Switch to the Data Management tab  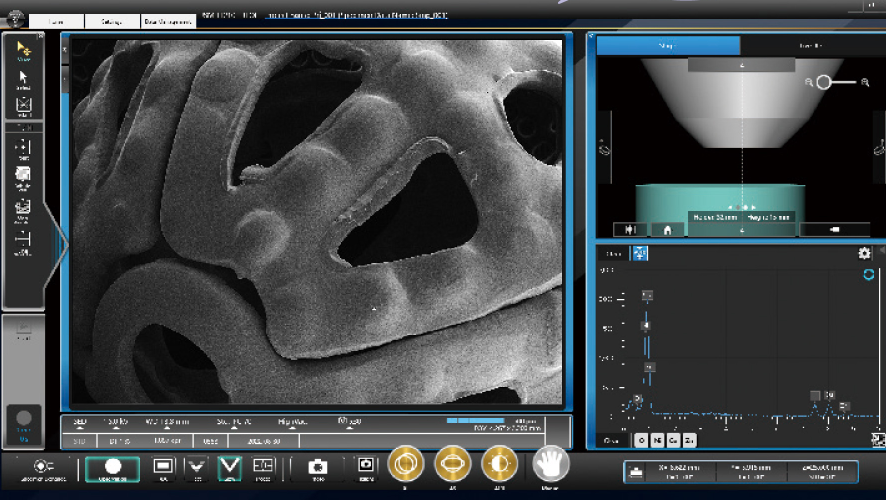pos(168,20)
